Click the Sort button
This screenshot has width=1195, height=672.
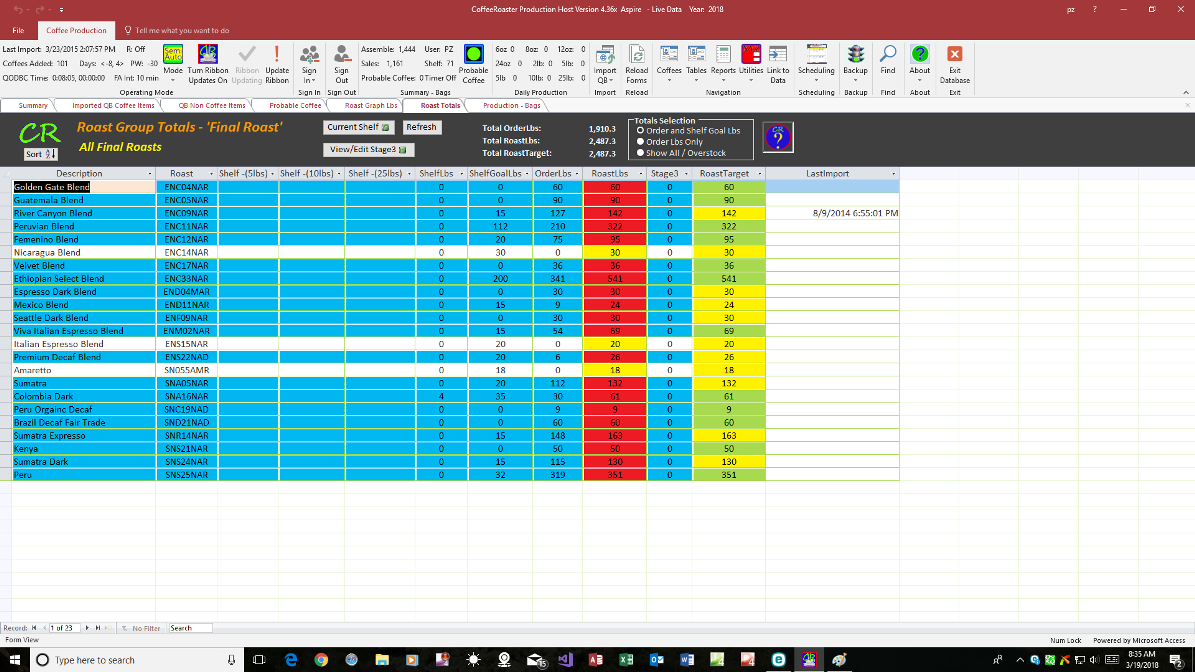pos(40,154)
